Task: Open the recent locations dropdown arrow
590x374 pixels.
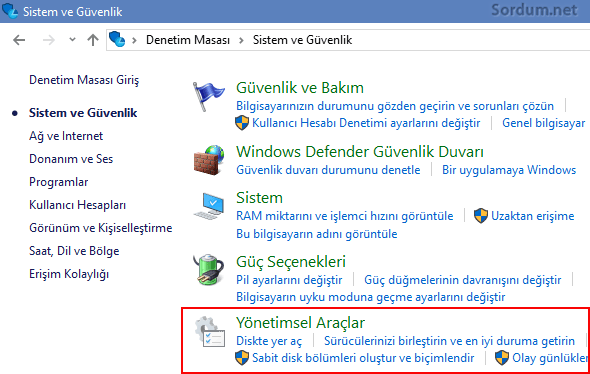Action: (x=72, y=40)
